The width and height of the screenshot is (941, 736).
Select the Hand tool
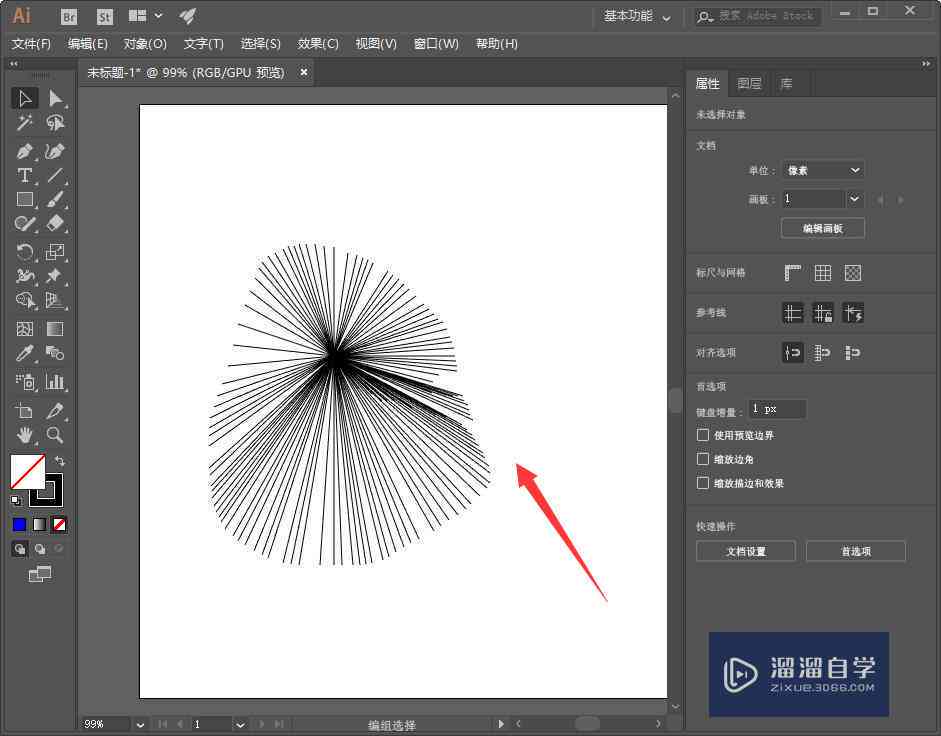pos(25,435)
